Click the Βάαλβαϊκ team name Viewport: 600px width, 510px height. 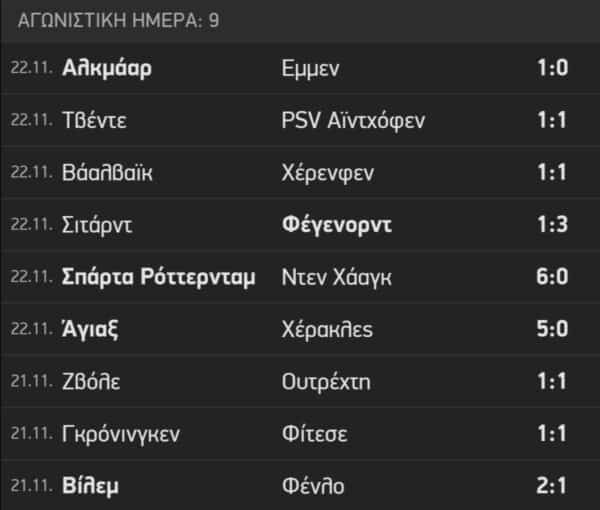point(108,173)
